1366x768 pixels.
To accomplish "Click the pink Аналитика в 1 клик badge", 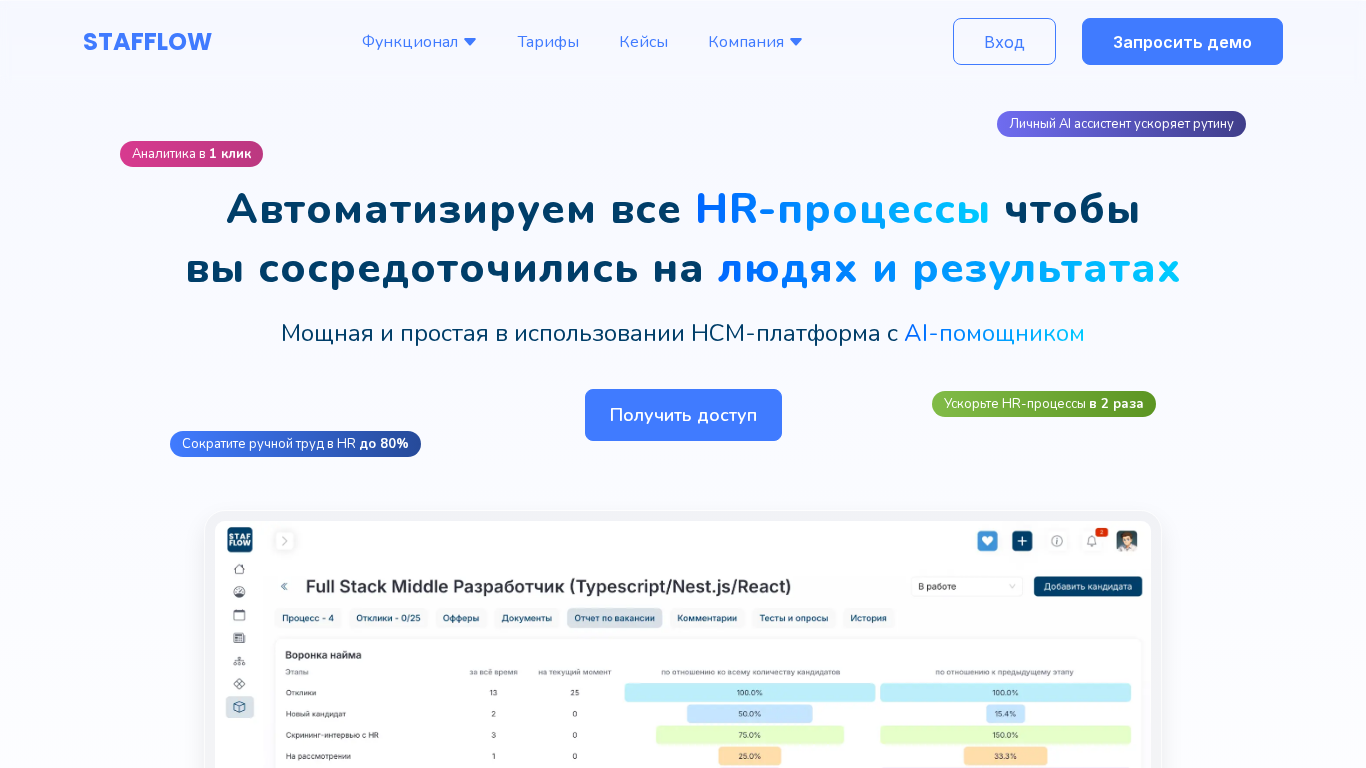I will coord(191,154).
